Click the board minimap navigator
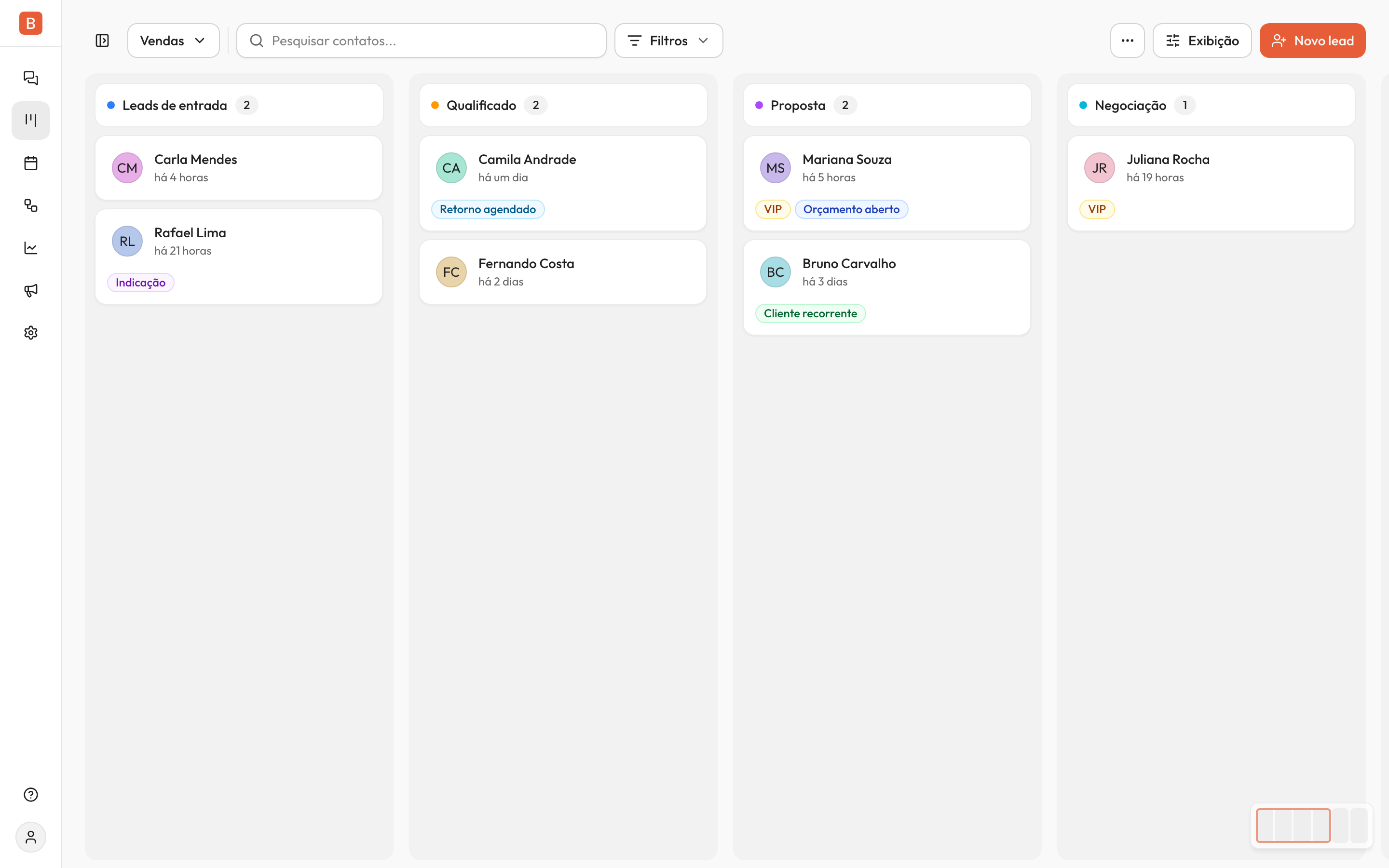The width and height of the screenshot is (1389, 868). click(1311, 826)
